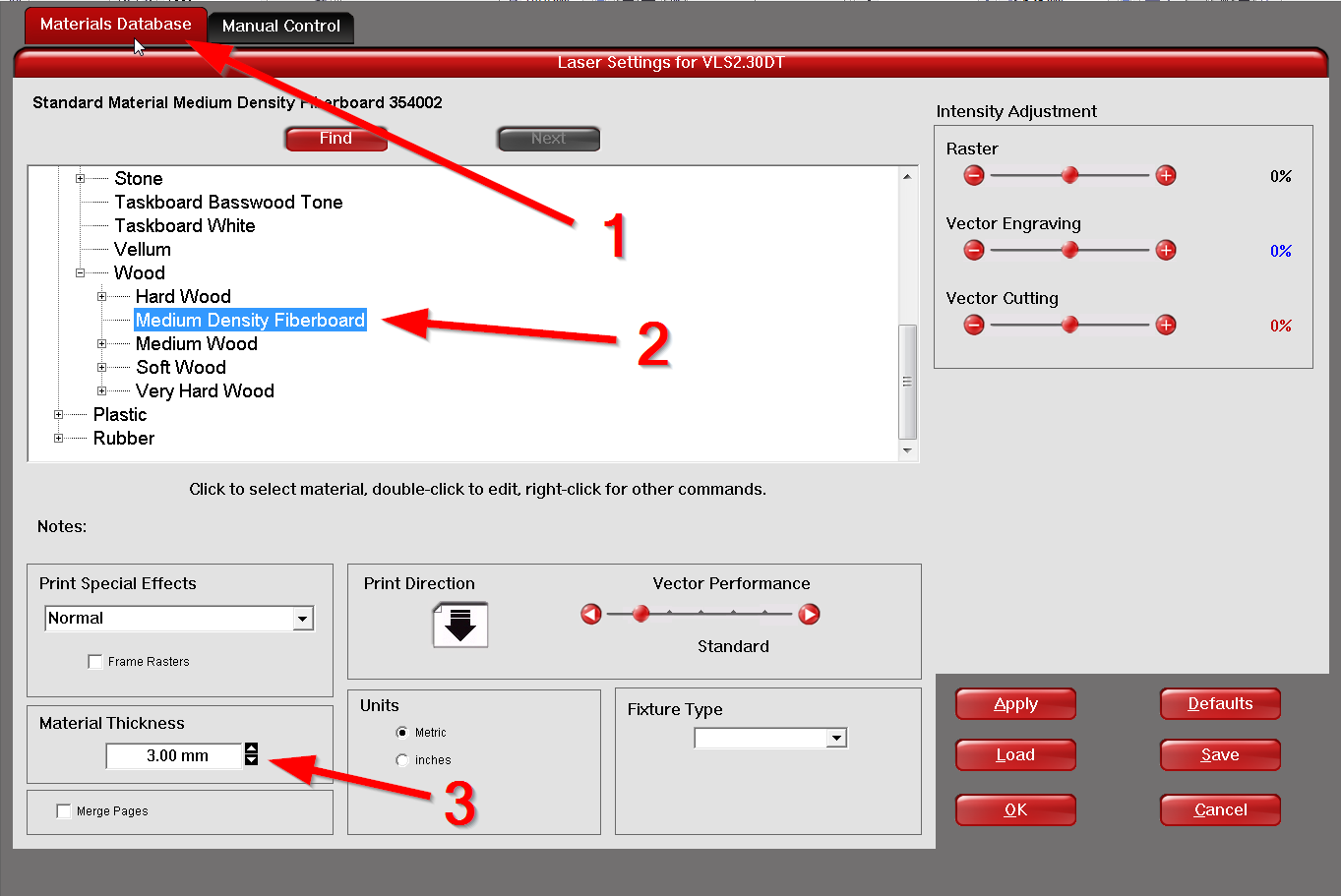Image resolution: width=1341 pixels, height=896 pixels.
Task: Select inches as the unit
Action: pyautogui.click(x=402, y=760)
